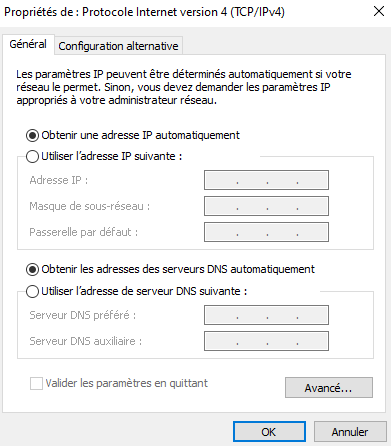391x446 pixels.
Task: Close the TCP/IPv4 properties window
Action: pos(379,12)
